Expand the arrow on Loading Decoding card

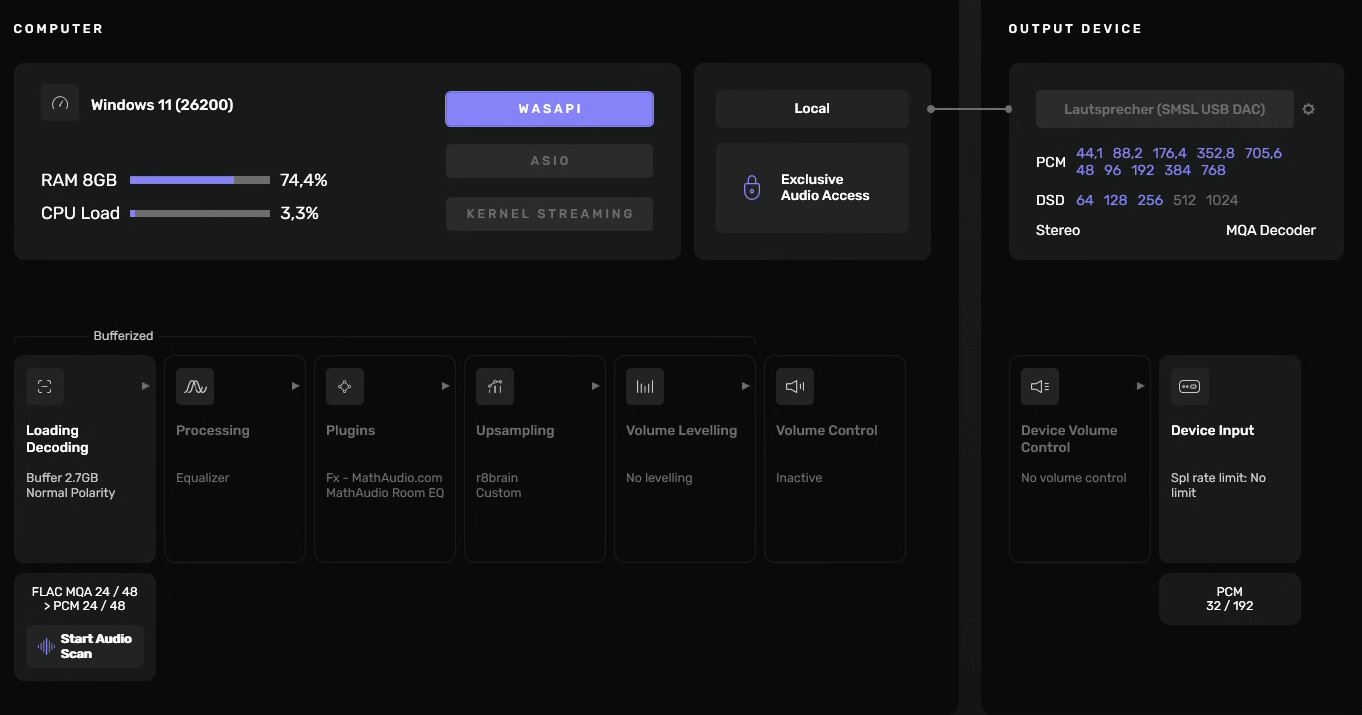145,386
